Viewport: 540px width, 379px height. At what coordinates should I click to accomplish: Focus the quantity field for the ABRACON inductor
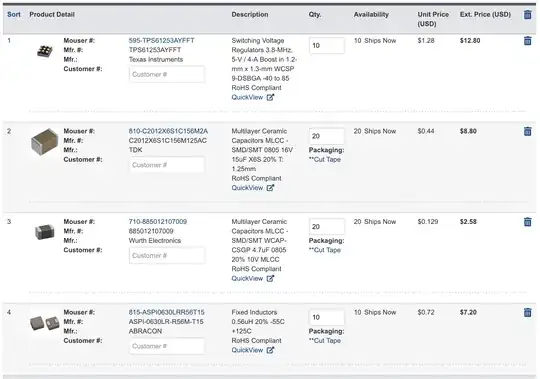tap(327, 317)
